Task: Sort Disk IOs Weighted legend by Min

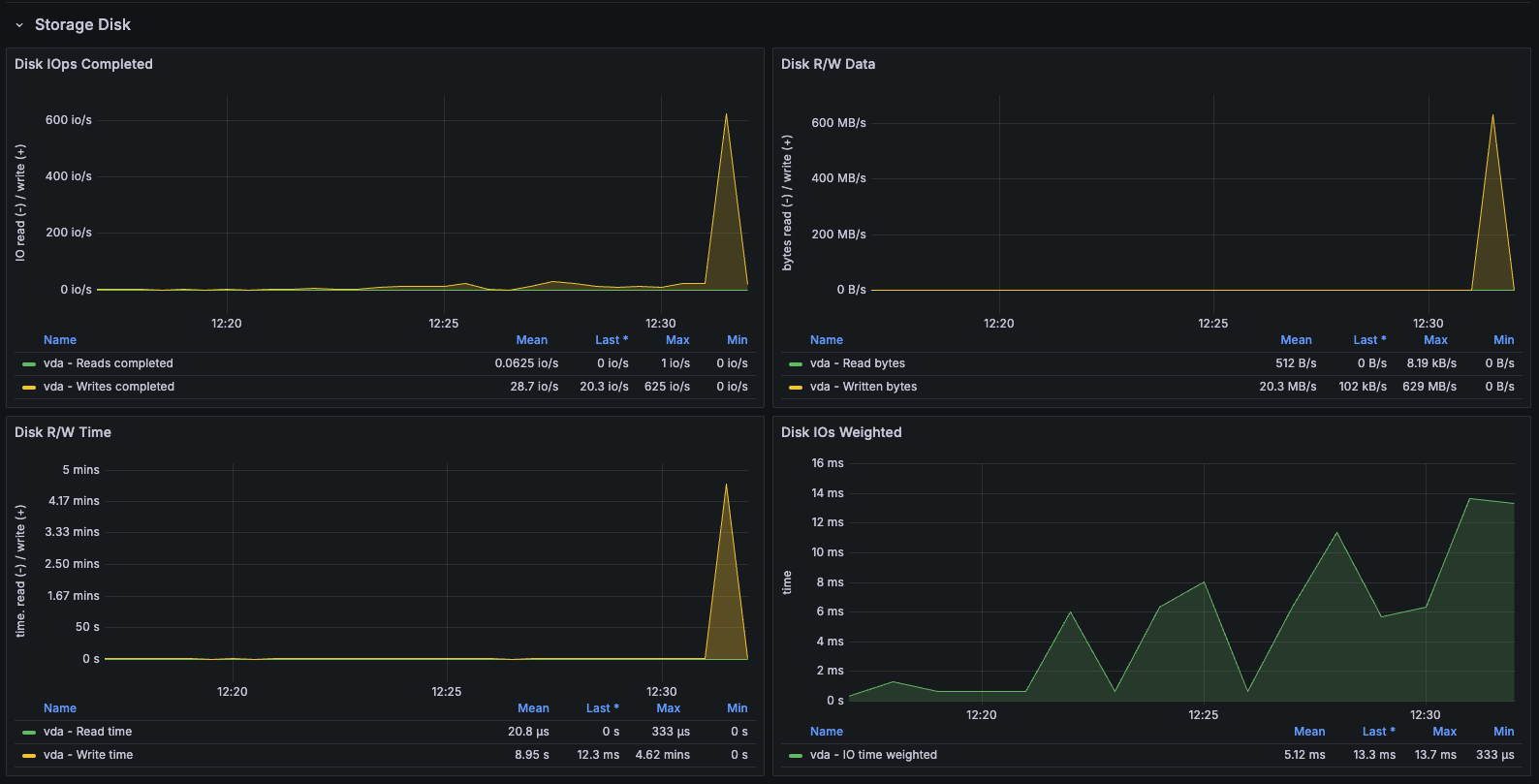Action: (1503, 732)
